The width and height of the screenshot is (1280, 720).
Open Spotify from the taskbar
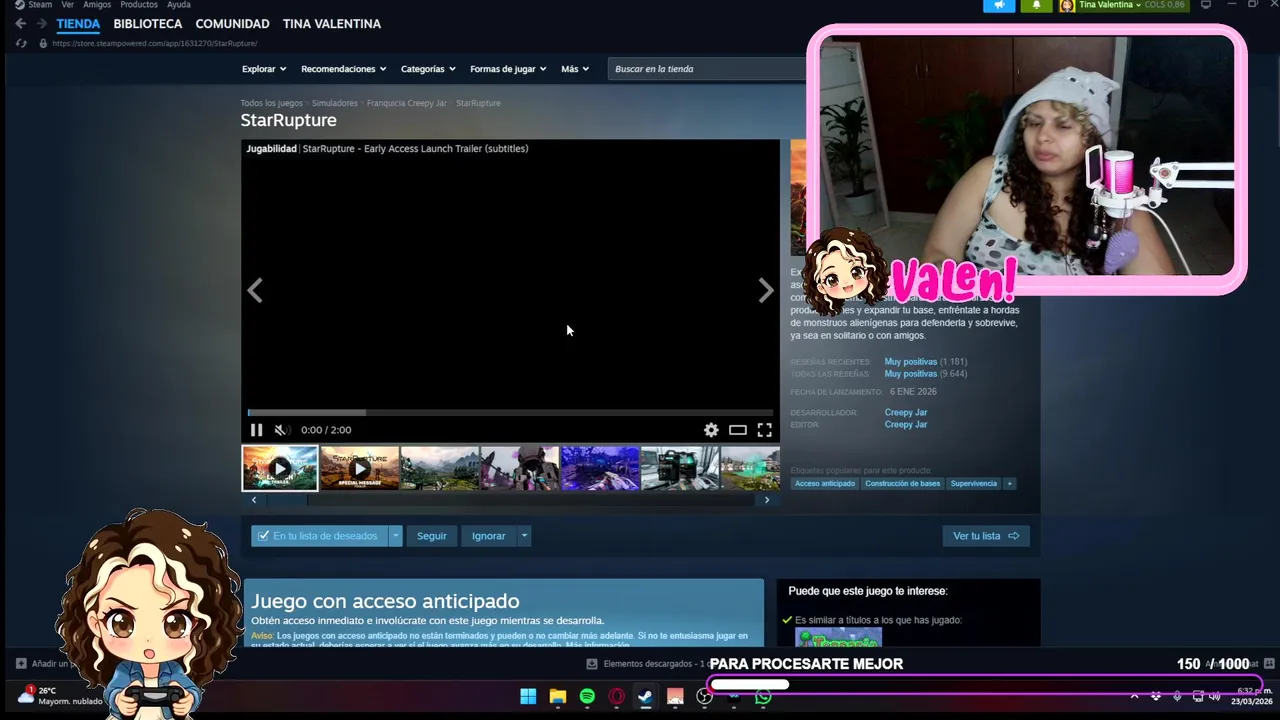587,697
